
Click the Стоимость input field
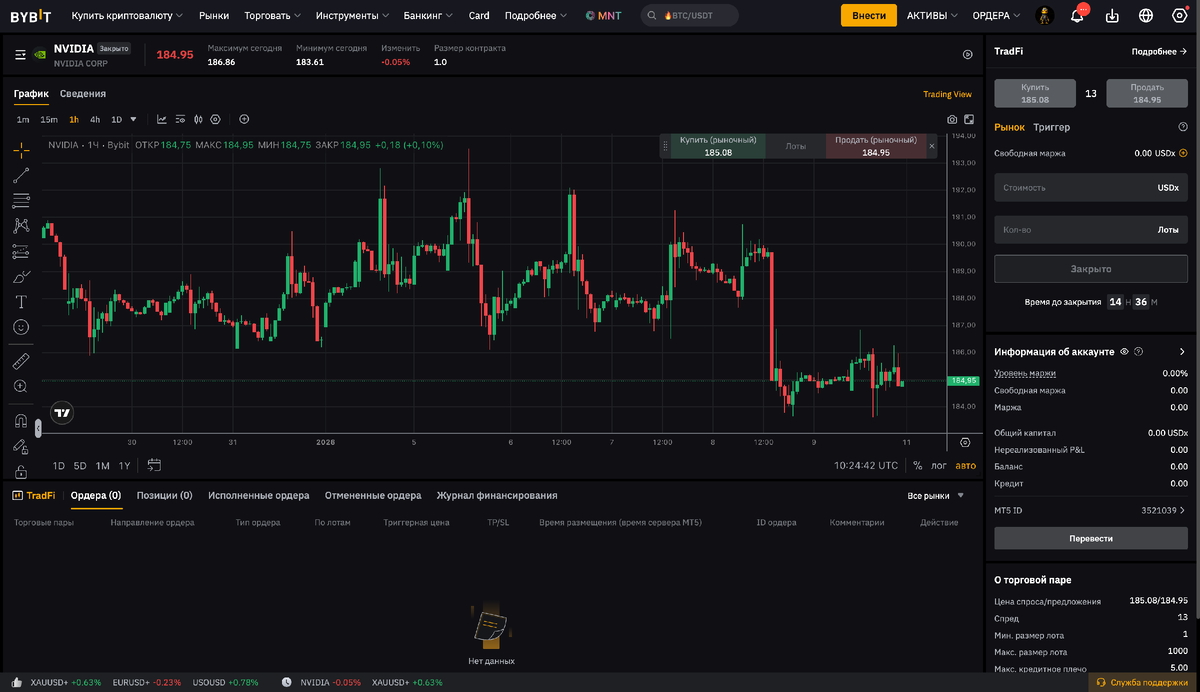click(x=1091, y=187)
